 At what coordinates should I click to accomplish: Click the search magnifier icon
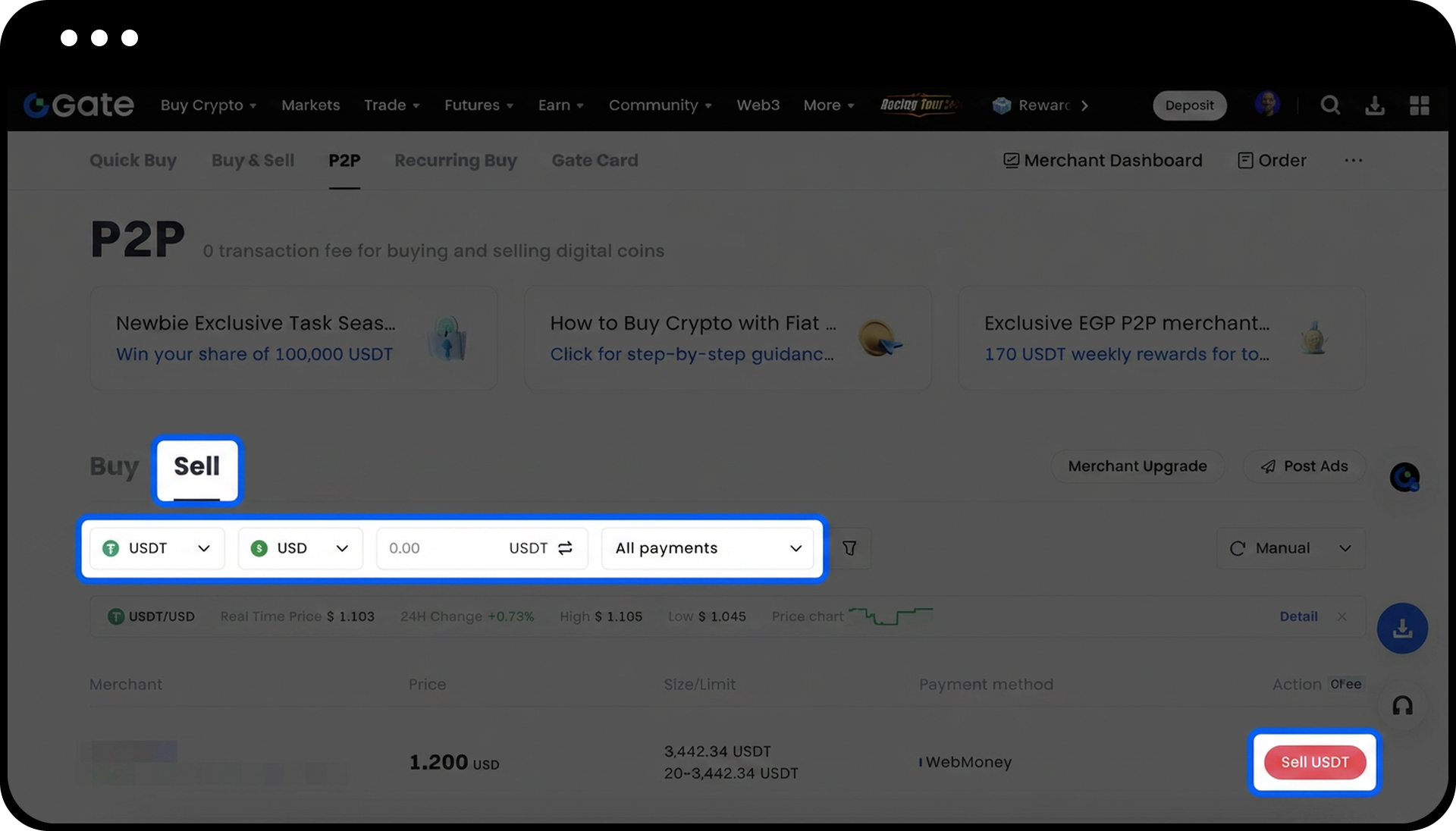(x=1330, y=105)
